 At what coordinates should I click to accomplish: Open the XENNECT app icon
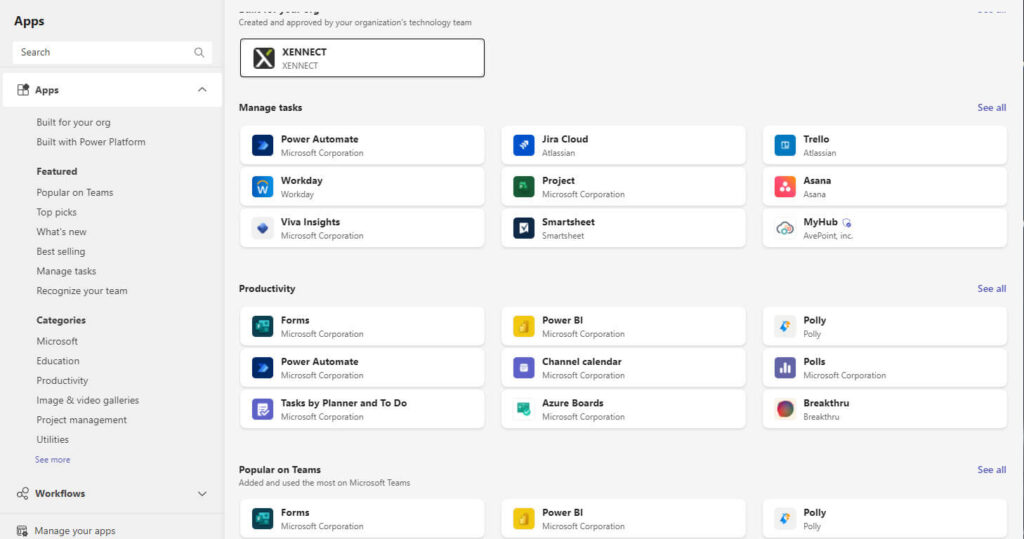(x=264, y=58)
